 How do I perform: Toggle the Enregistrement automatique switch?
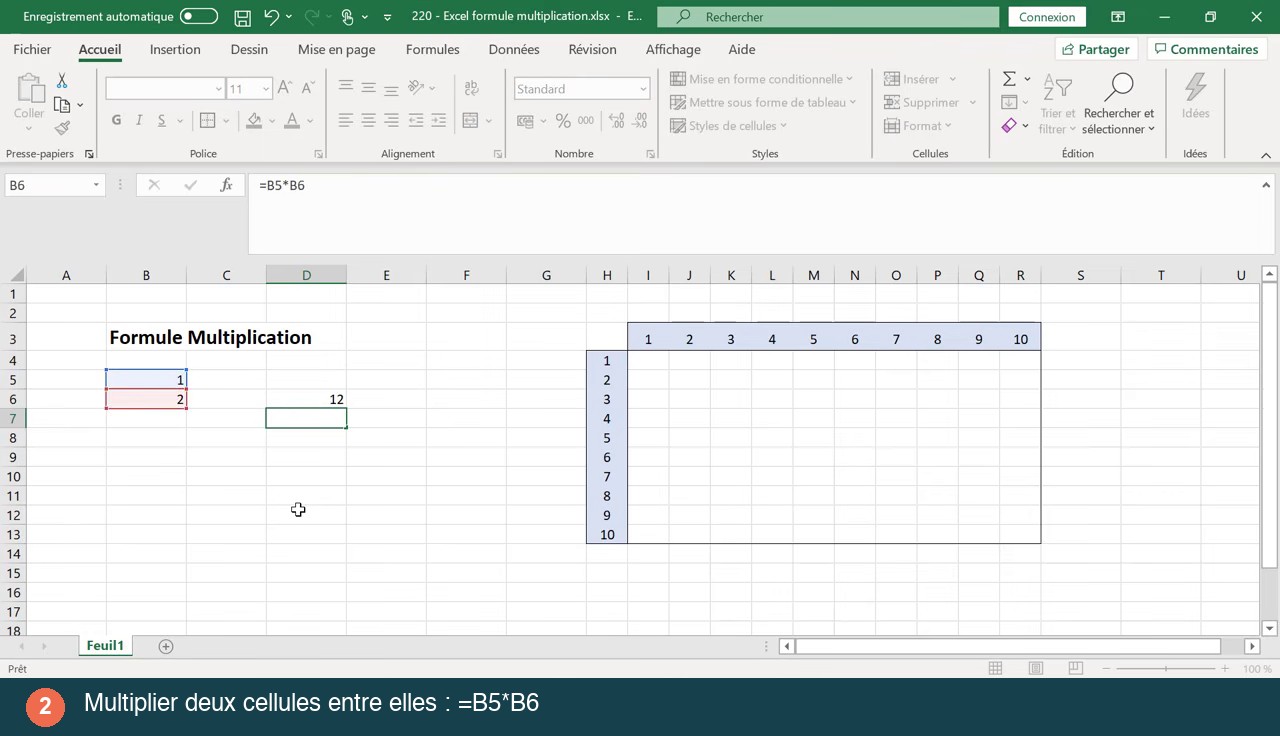click(199, 17)
